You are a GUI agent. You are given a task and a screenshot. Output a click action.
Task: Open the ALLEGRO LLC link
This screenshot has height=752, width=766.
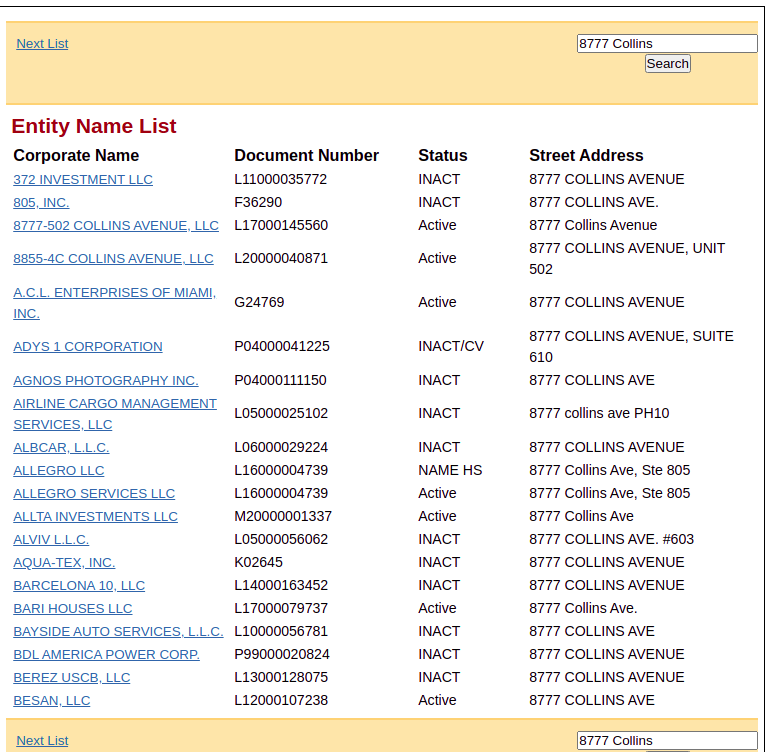click(x=59, y=471)
